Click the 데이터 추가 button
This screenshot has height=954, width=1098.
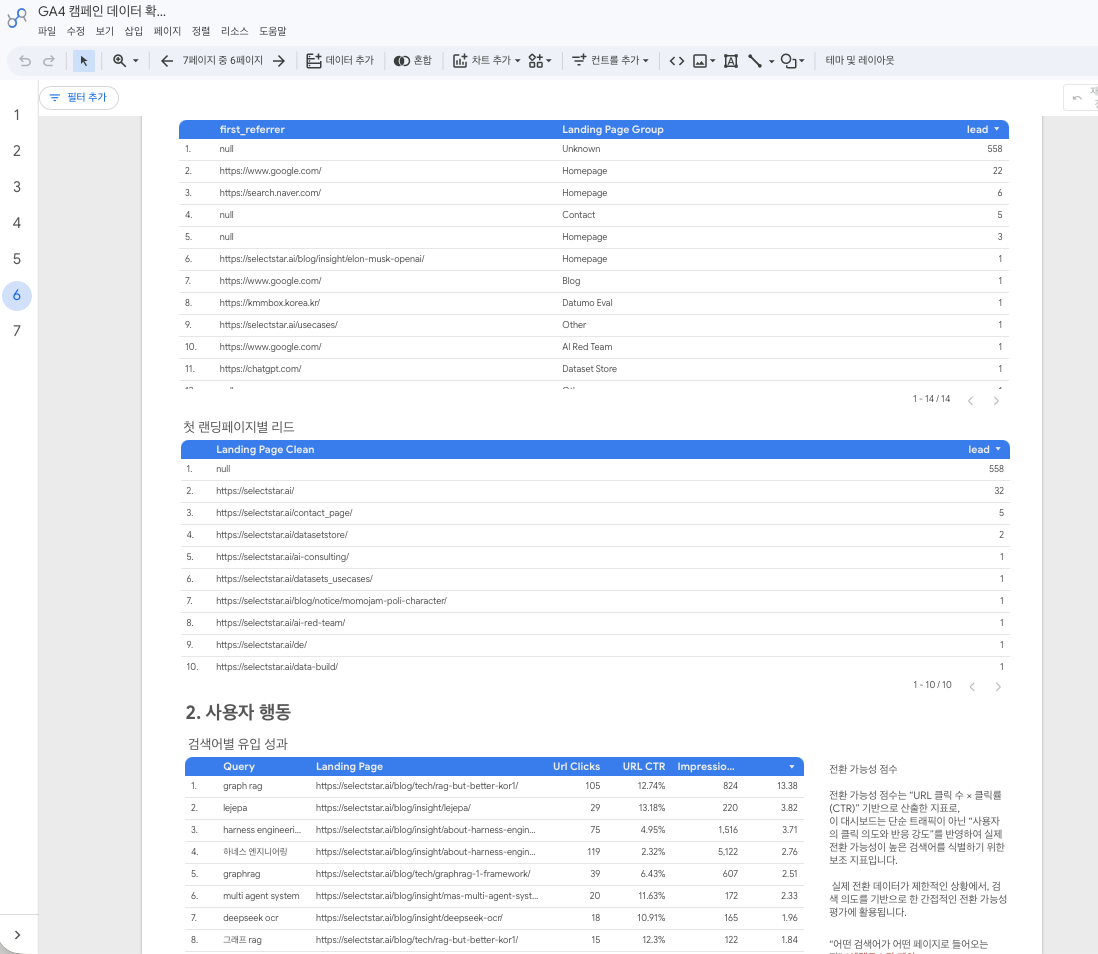340,60
